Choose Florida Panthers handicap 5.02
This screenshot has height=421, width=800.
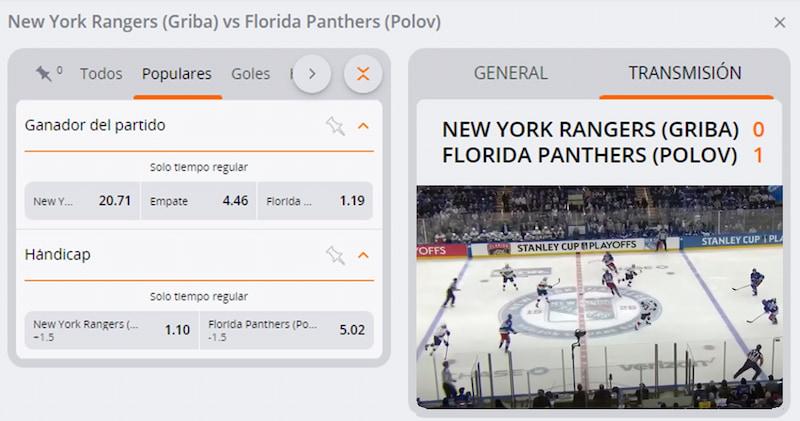pos(286,330)
